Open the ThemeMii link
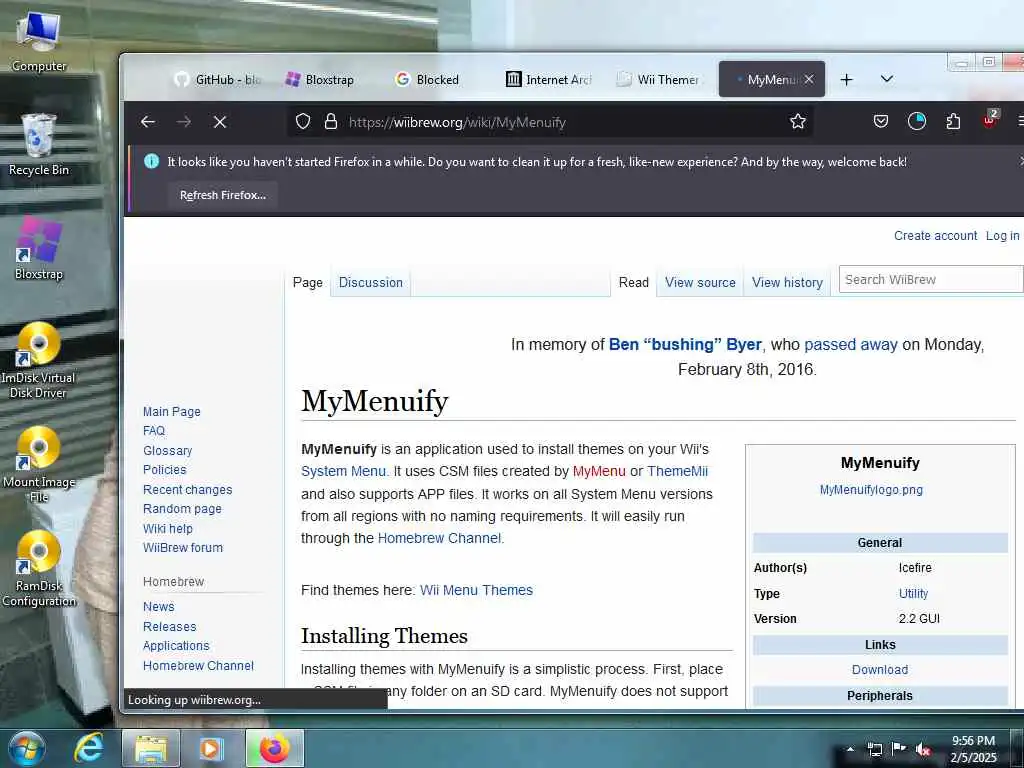 [677, 471]
